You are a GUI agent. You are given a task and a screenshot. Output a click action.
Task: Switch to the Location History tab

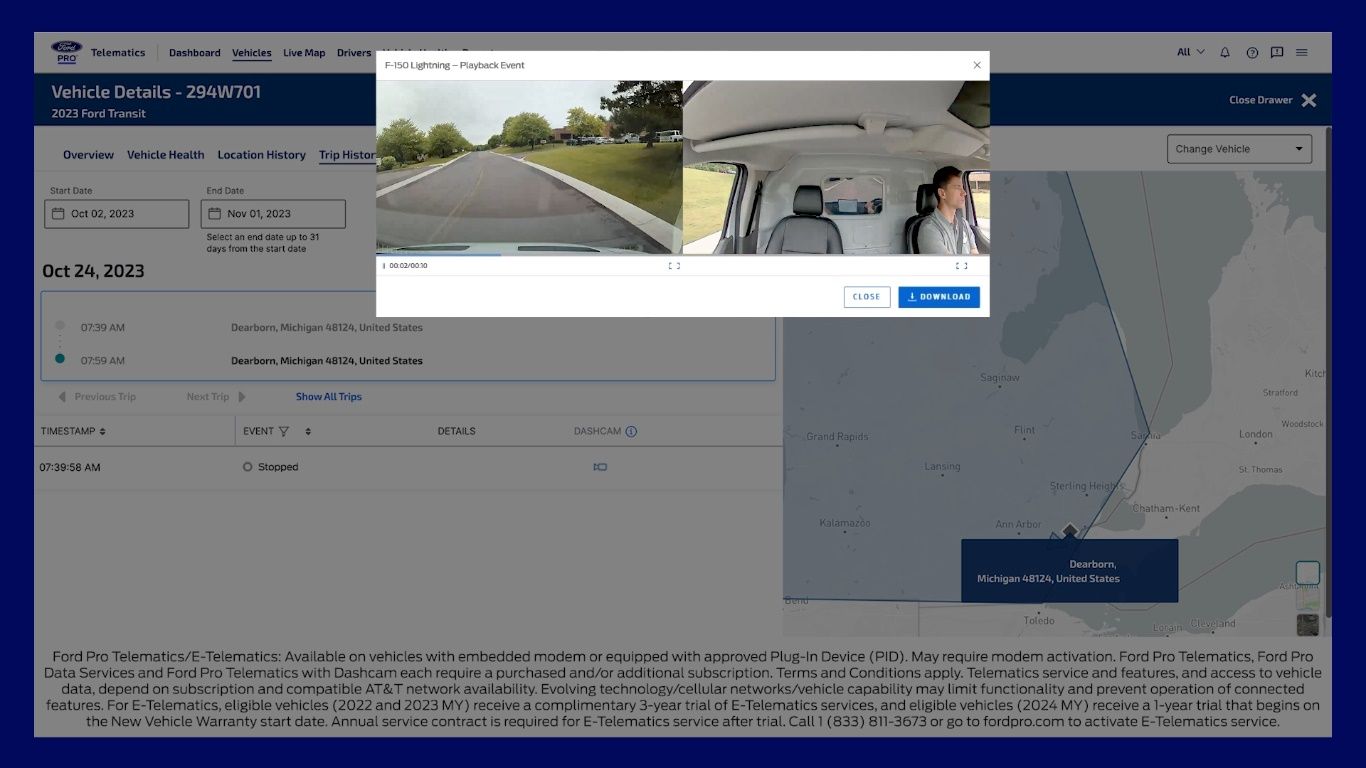click(x=262, y=155)
